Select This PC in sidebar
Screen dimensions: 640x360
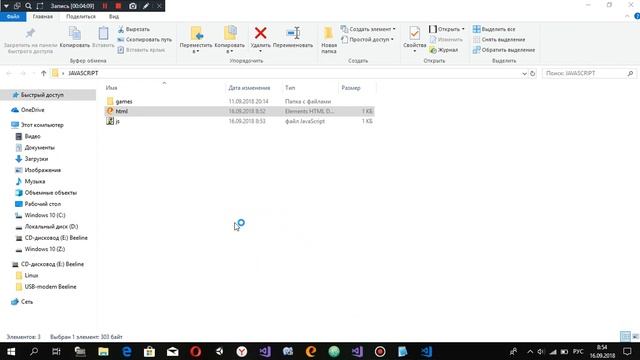[x=42, y=125]
